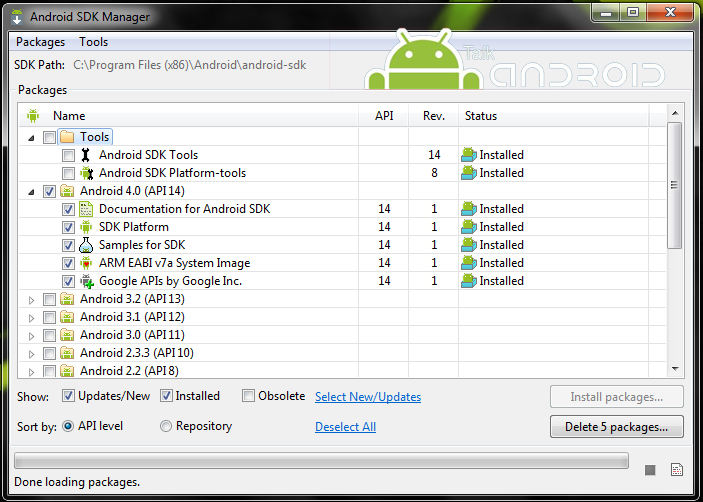Collapse the Android 4.0 (API 14) group
The height and width of the screenshot is (502, 703).
click(31, 191)
